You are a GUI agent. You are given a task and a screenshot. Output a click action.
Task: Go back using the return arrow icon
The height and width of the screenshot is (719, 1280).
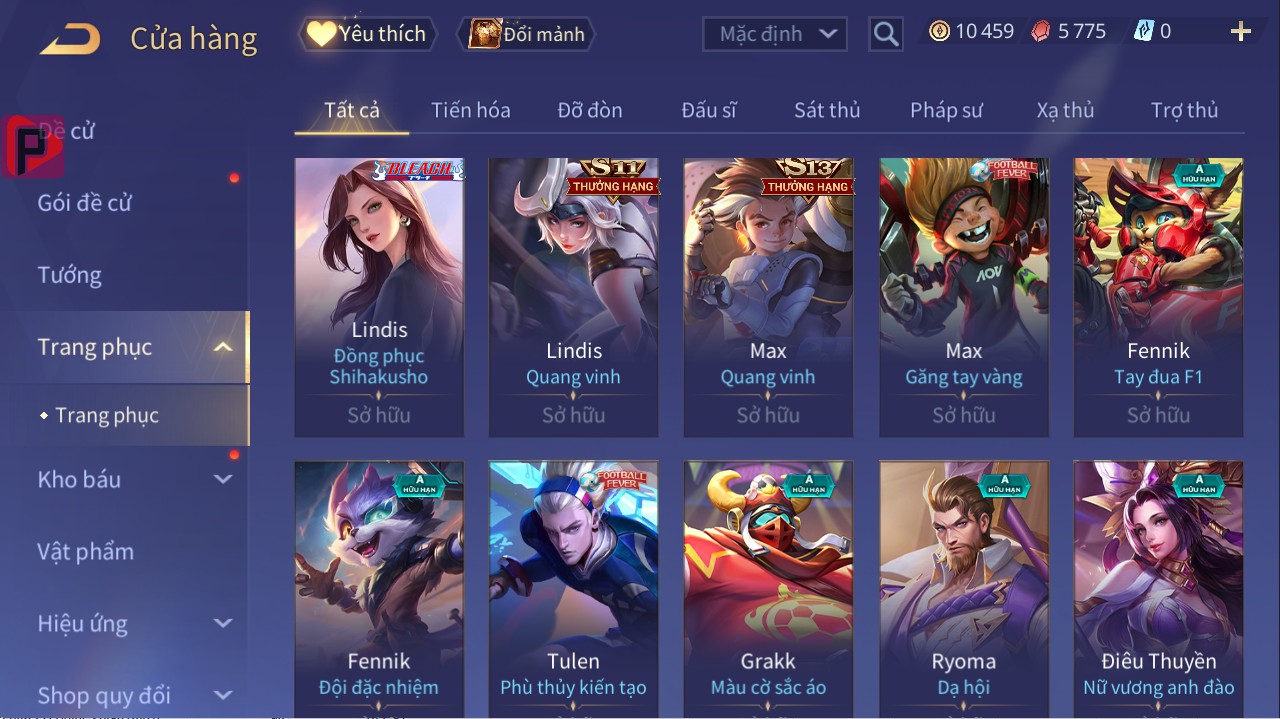[x=70, y=39]
